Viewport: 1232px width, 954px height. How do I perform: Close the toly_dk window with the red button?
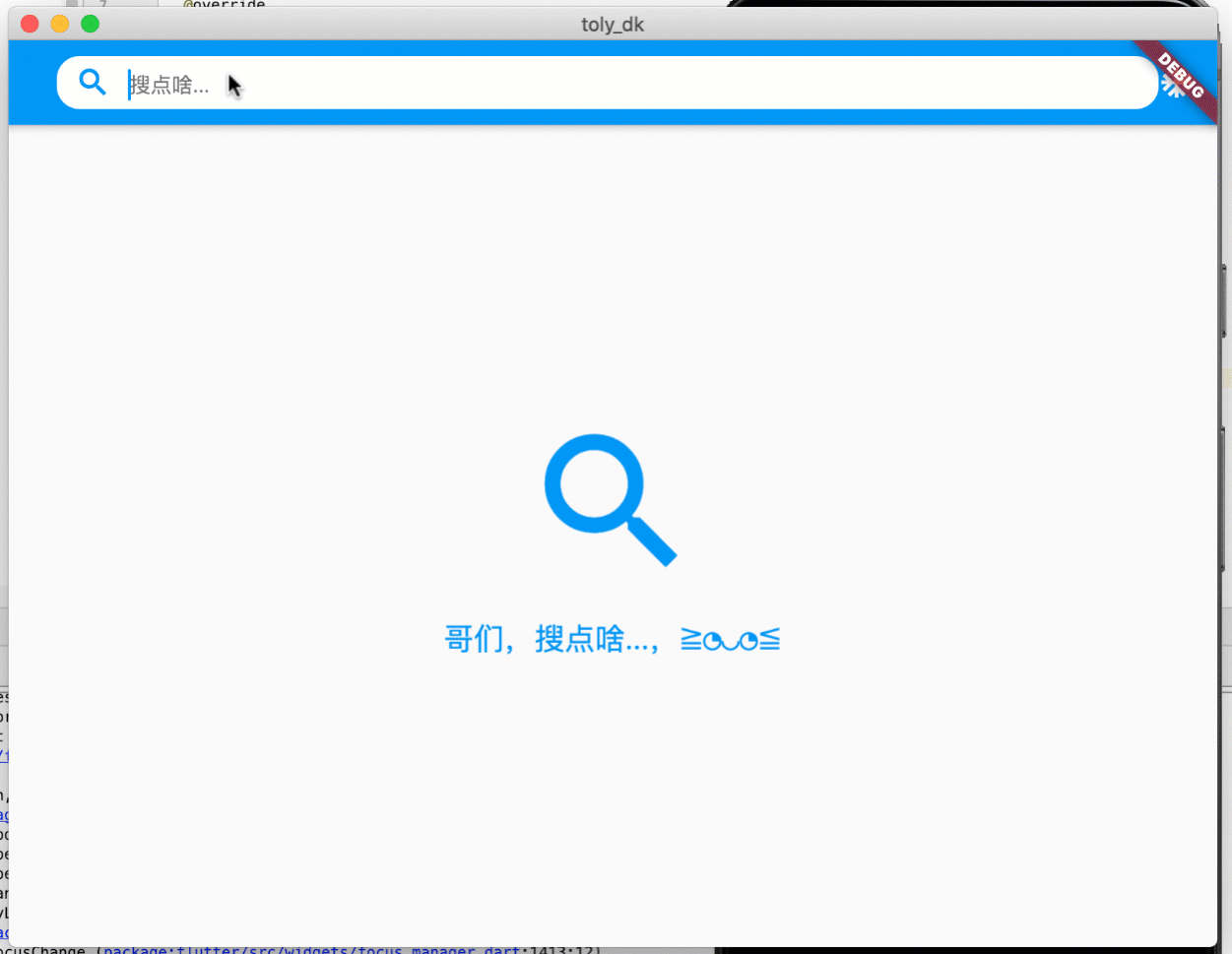click(28, 23)
